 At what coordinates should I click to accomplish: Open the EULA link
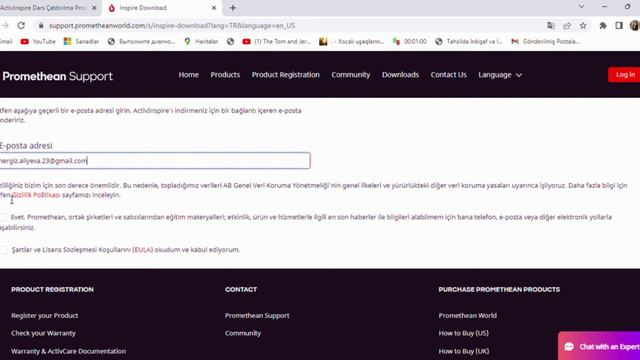[x=142, y=250]
